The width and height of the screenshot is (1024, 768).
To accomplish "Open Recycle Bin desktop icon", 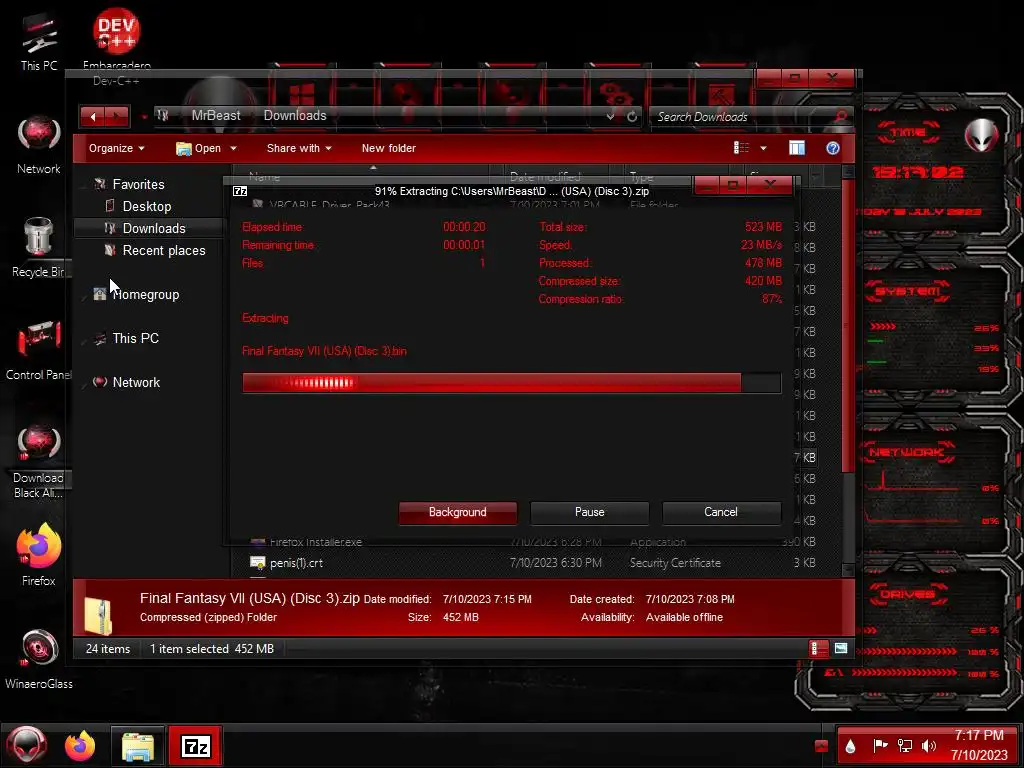I will point(39,248).
